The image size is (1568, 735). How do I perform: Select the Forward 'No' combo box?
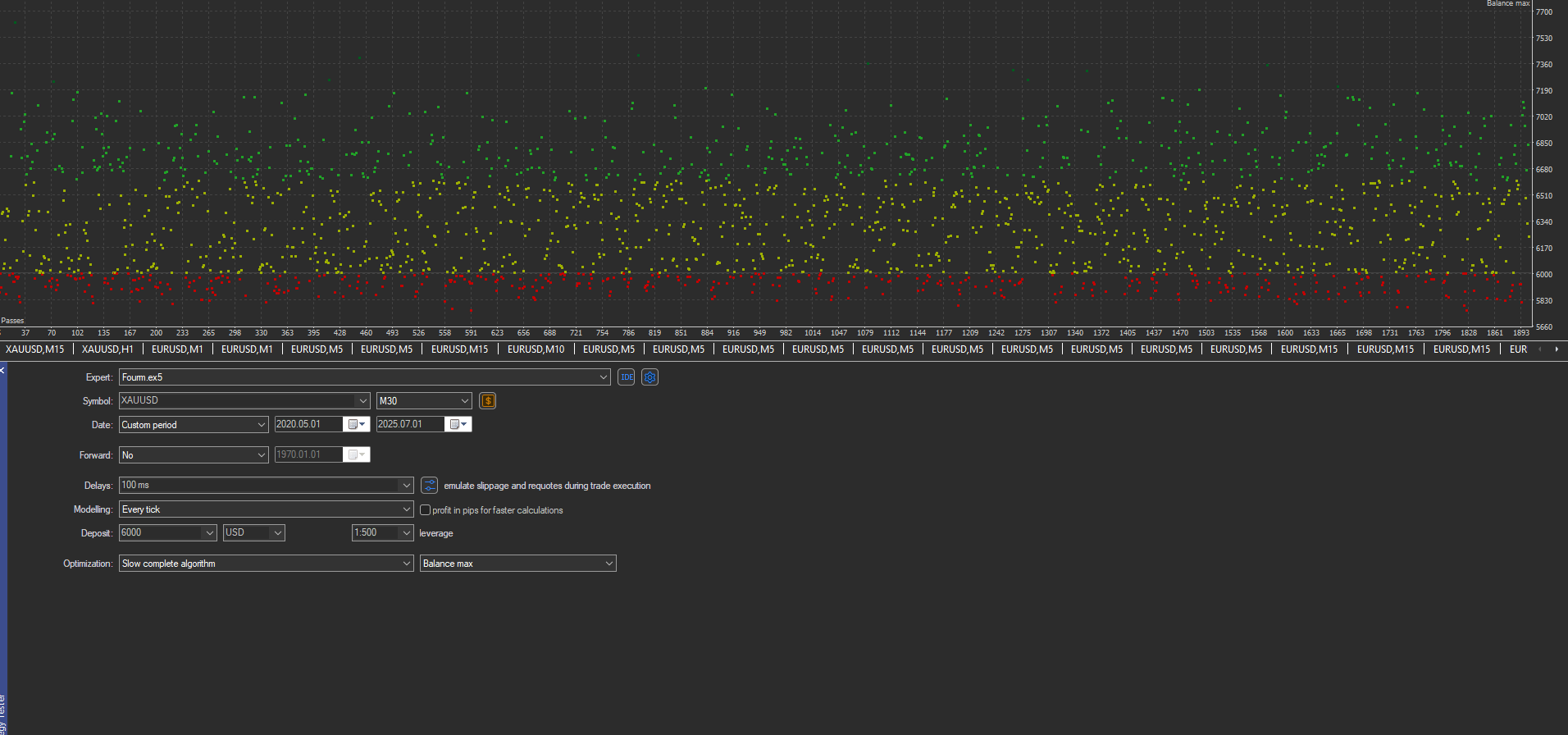(194, 455)
